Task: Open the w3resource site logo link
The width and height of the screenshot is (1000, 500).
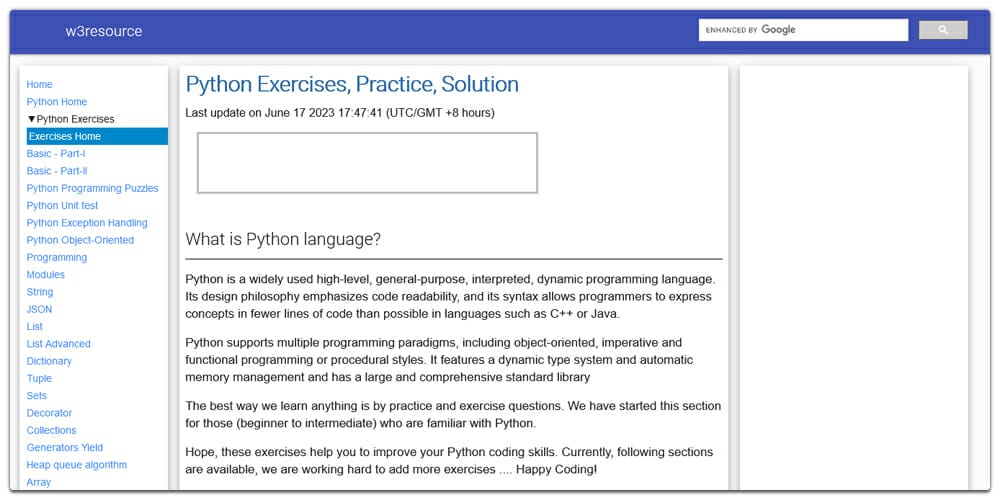Action: click(x=104, y=31)
